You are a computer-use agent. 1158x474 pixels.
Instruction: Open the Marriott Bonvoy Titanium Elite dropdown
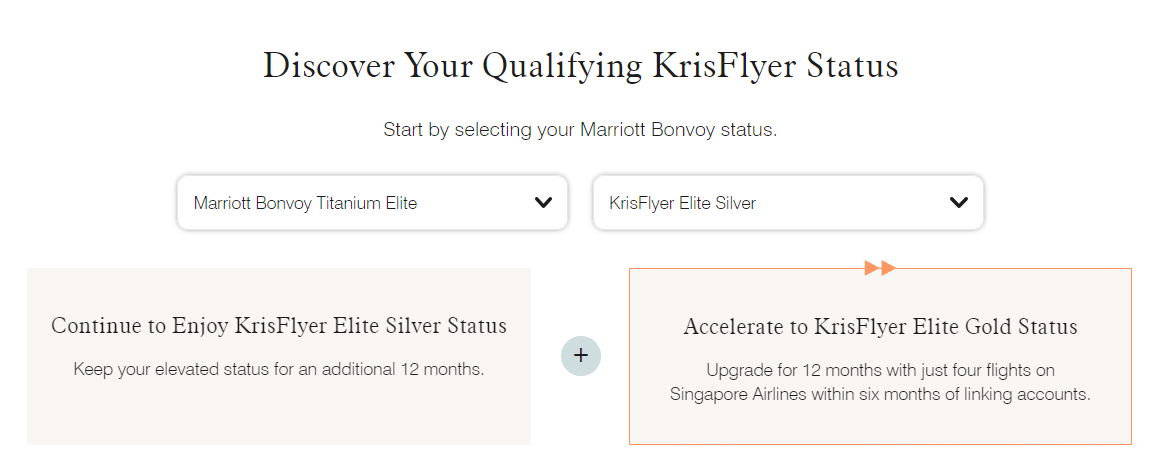tap(372, 203)
